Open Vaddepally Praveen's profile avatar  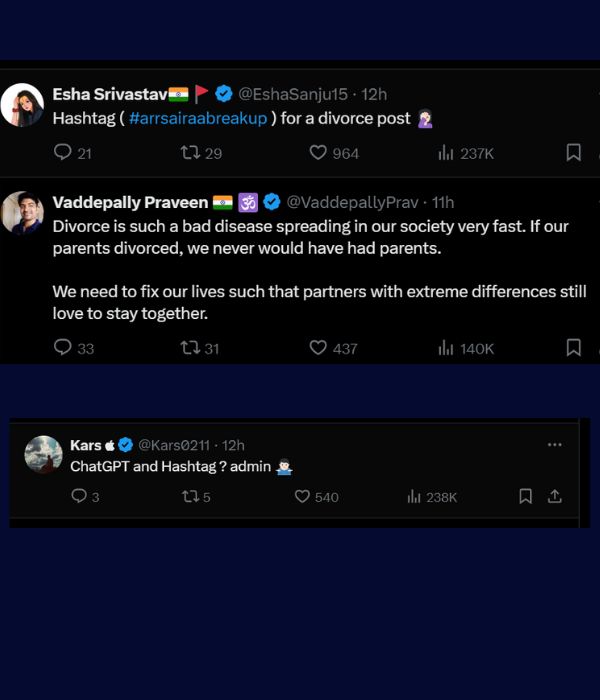pyautogui.click(x=22, y=213)
